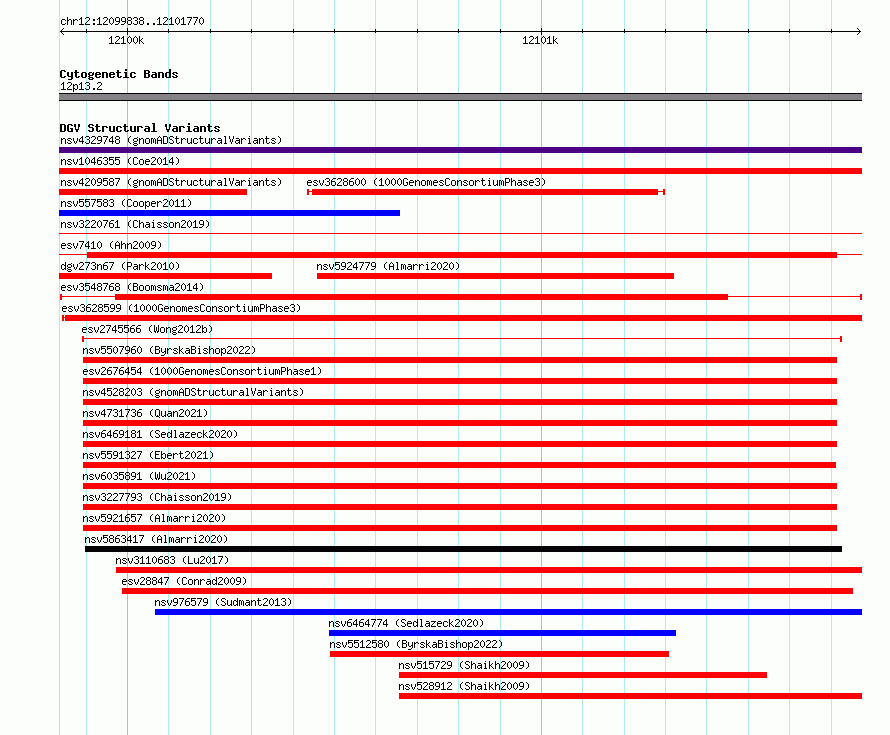The height and width of the screenshot is (735, 890).
Task: Click the chr12:12099838..12101770 region label
Action: [x=132, y=21]
